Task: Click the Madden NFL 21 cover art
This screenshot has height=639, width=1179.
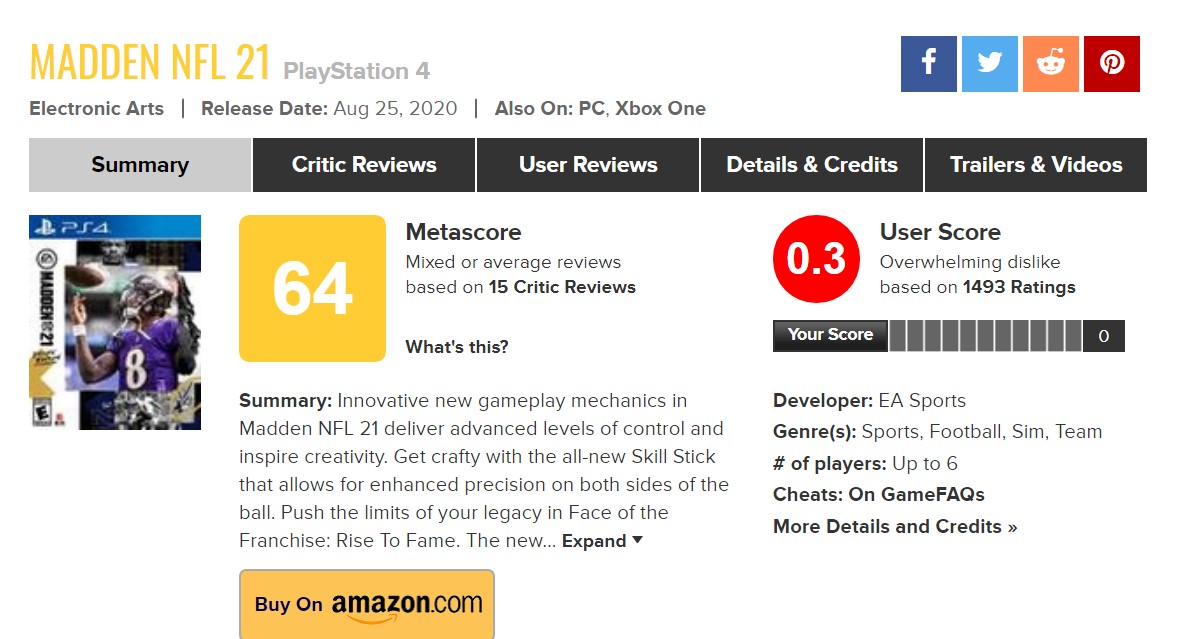Action: tap(115, 322)
